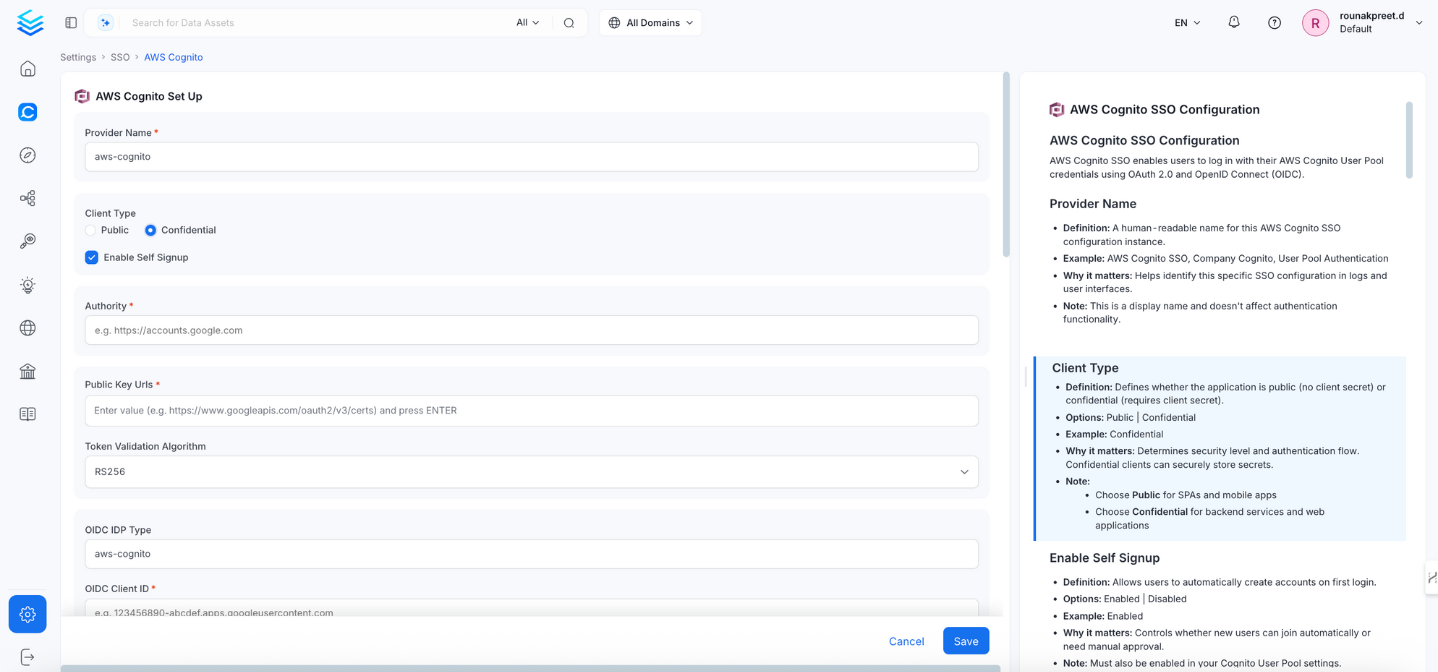Click the notifications bell icon
The width and height of the screenshot is (1438, 672).
coord(1234,22)
